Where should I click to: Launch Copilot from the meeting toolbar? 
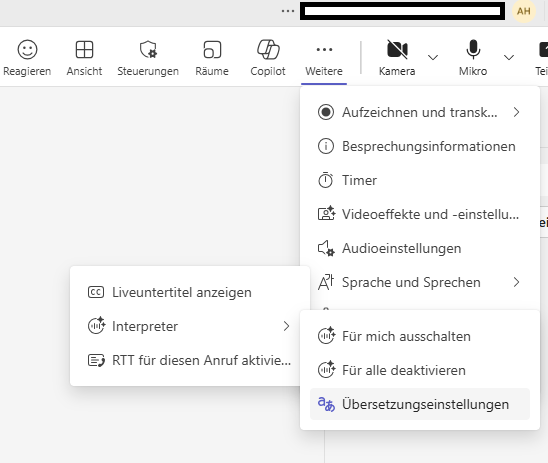(268, 58)
